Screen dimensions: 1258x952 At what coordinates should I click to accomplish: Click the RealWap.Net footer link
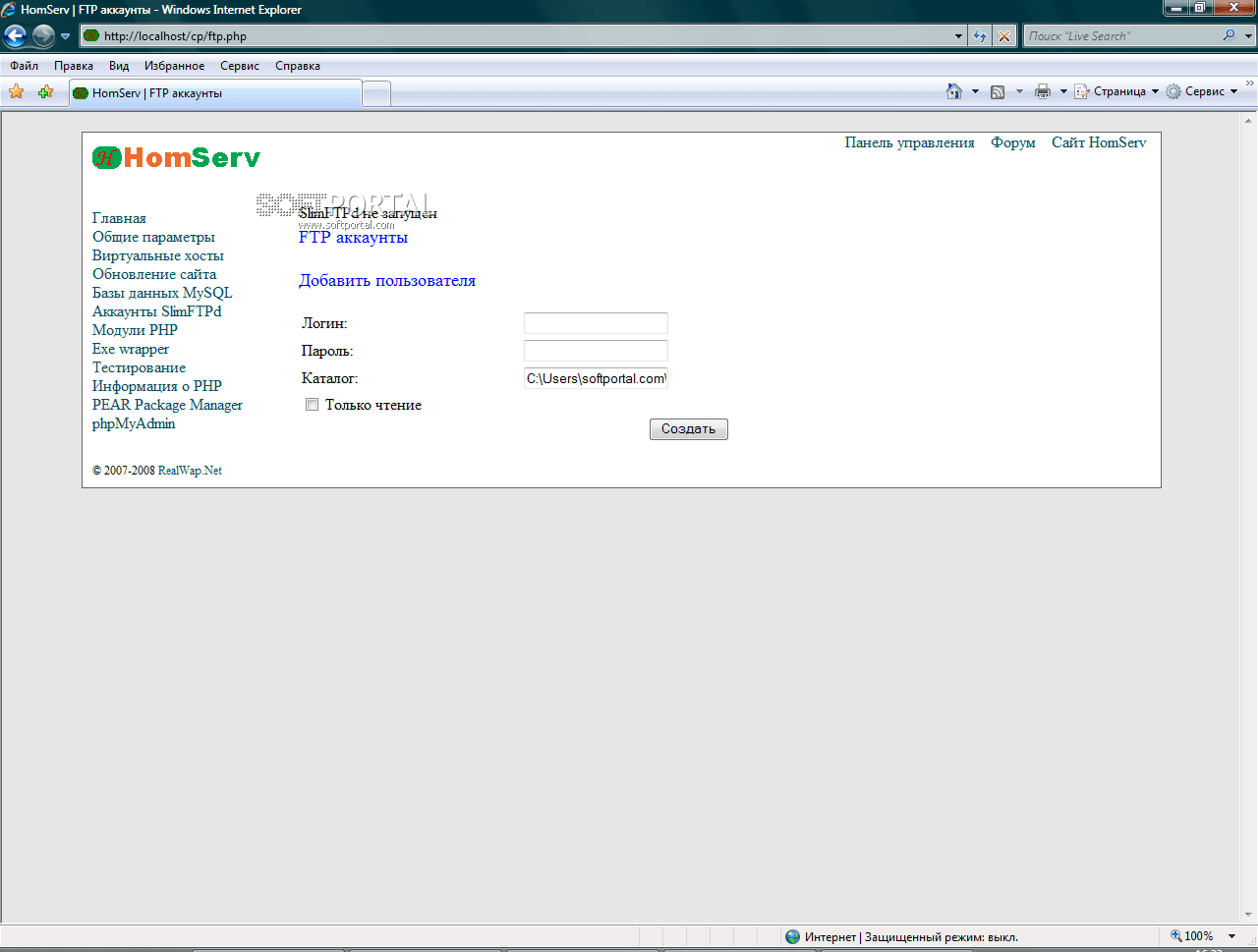190,471
